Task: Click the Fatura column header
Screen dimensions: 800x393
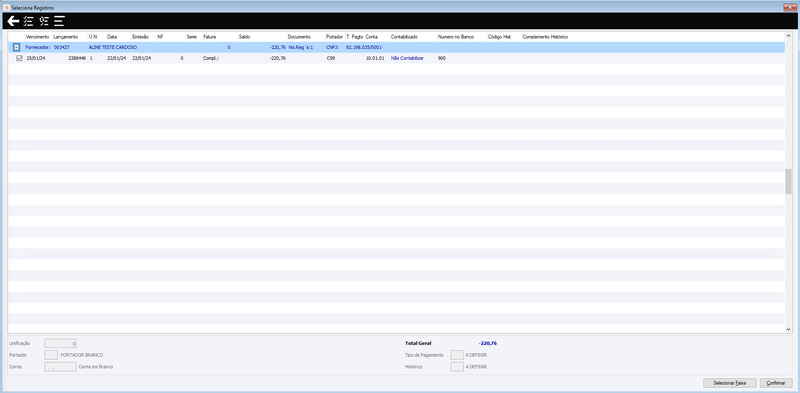Action: (209, 37)
